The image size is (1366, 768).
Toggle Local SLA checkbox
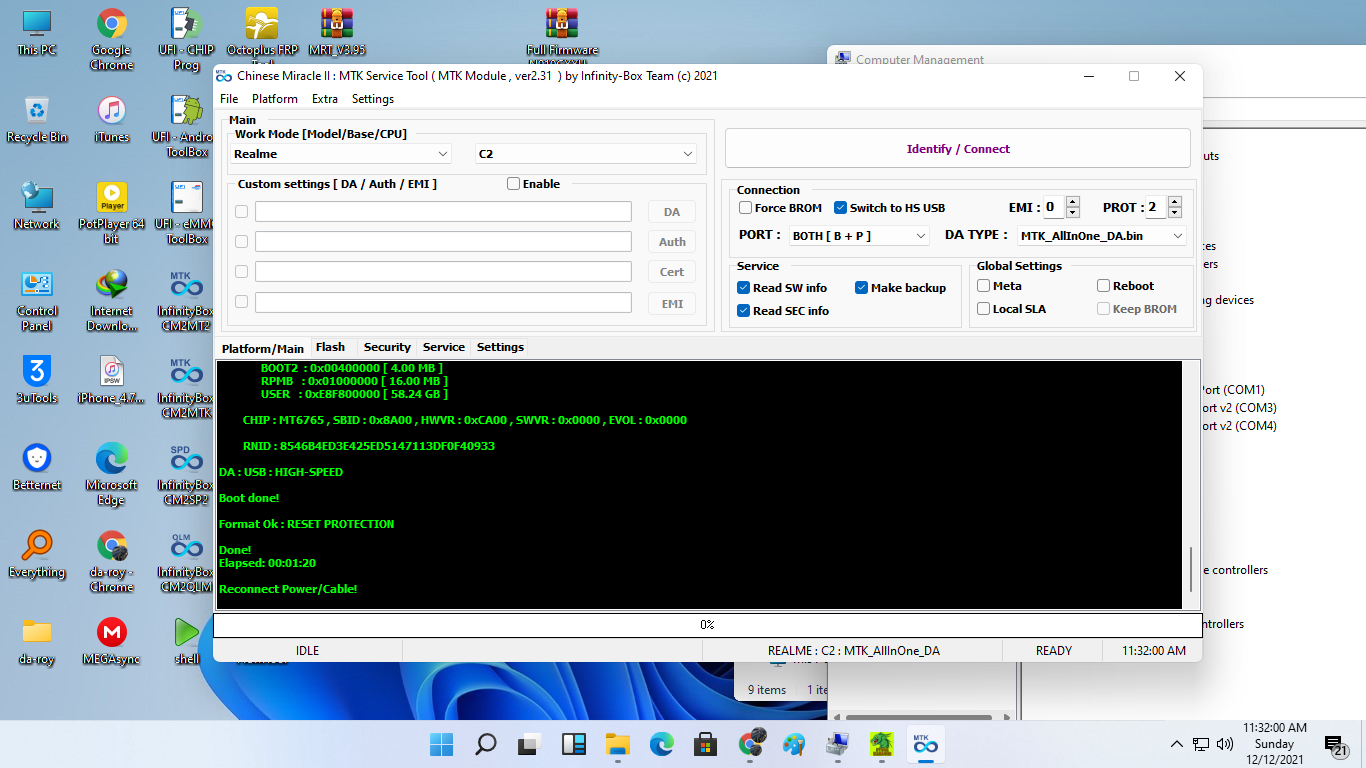(x=983, y=309)
